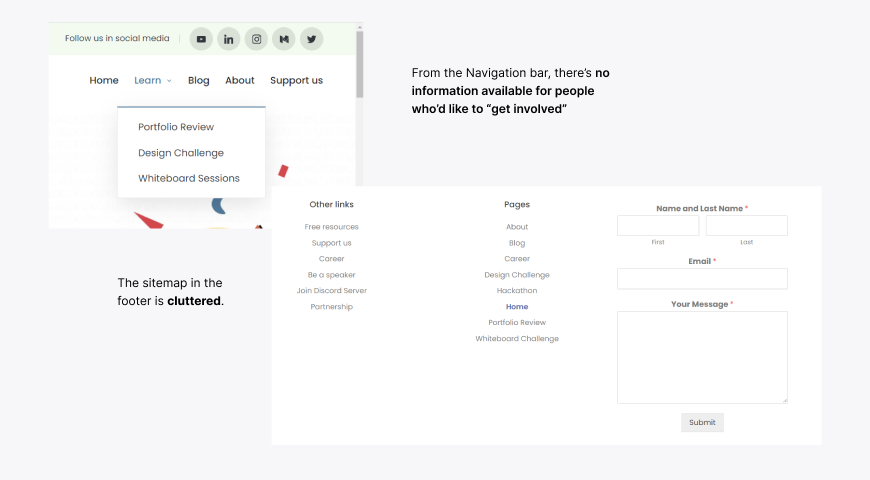Screen dimensions: 870x480
Task: Choose Portfolio Review in Learn dropdown
Action: point(176,127)
